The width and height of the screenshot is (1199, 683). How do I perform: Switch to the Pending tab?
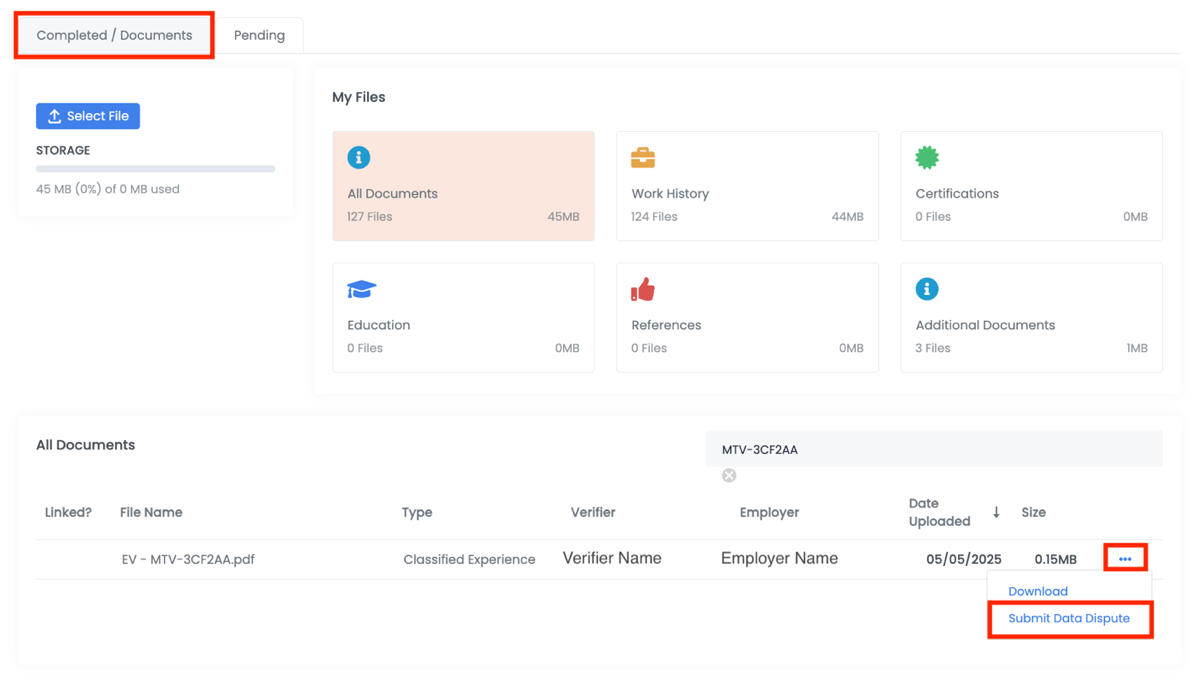click(259, 35)
